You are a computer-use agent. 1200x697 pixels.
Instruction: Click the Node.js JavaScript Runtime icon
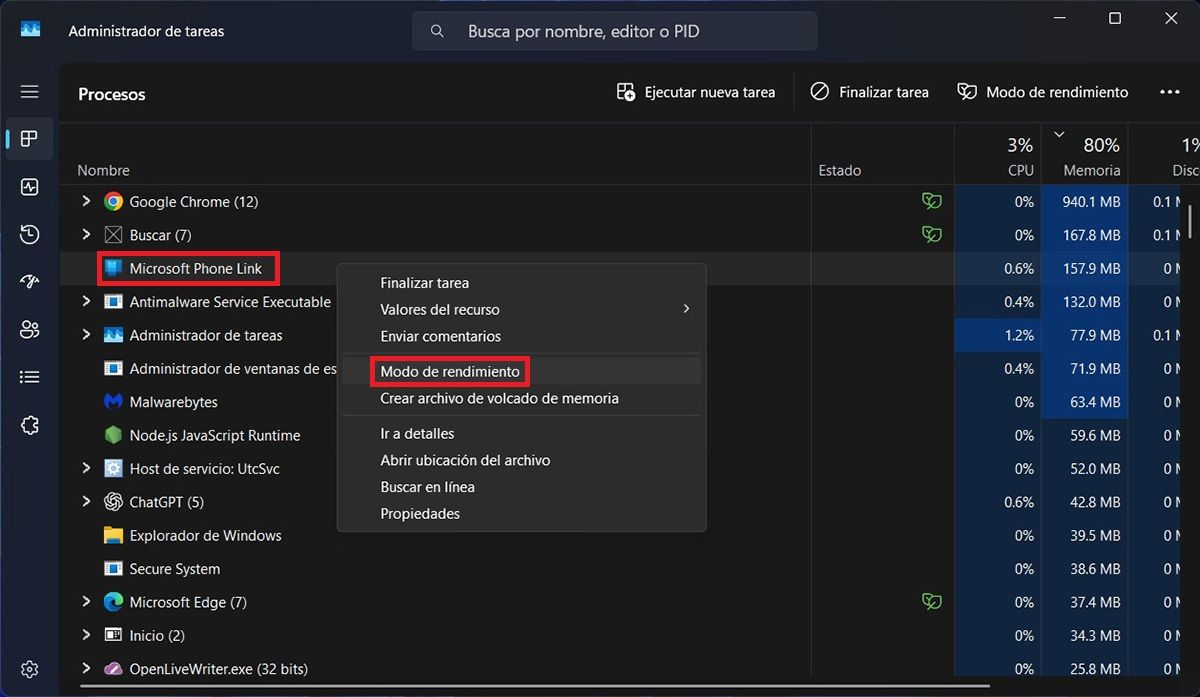(113, 435)
